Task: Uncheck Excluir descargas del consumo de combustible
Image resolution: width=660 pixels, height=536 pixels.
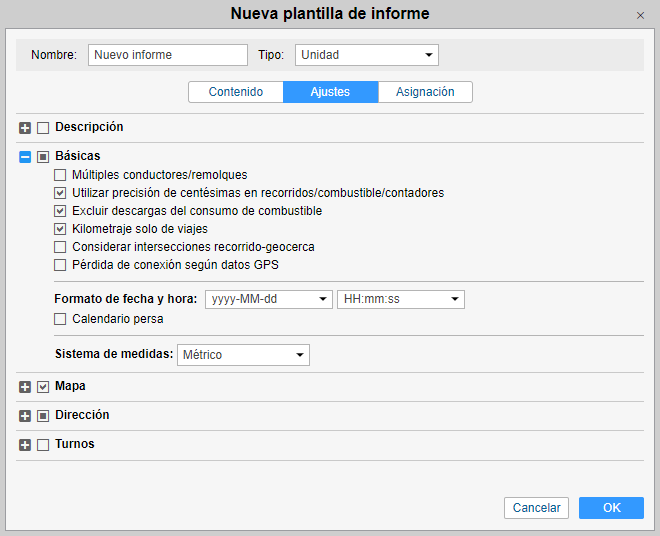Action: (61, 211)
